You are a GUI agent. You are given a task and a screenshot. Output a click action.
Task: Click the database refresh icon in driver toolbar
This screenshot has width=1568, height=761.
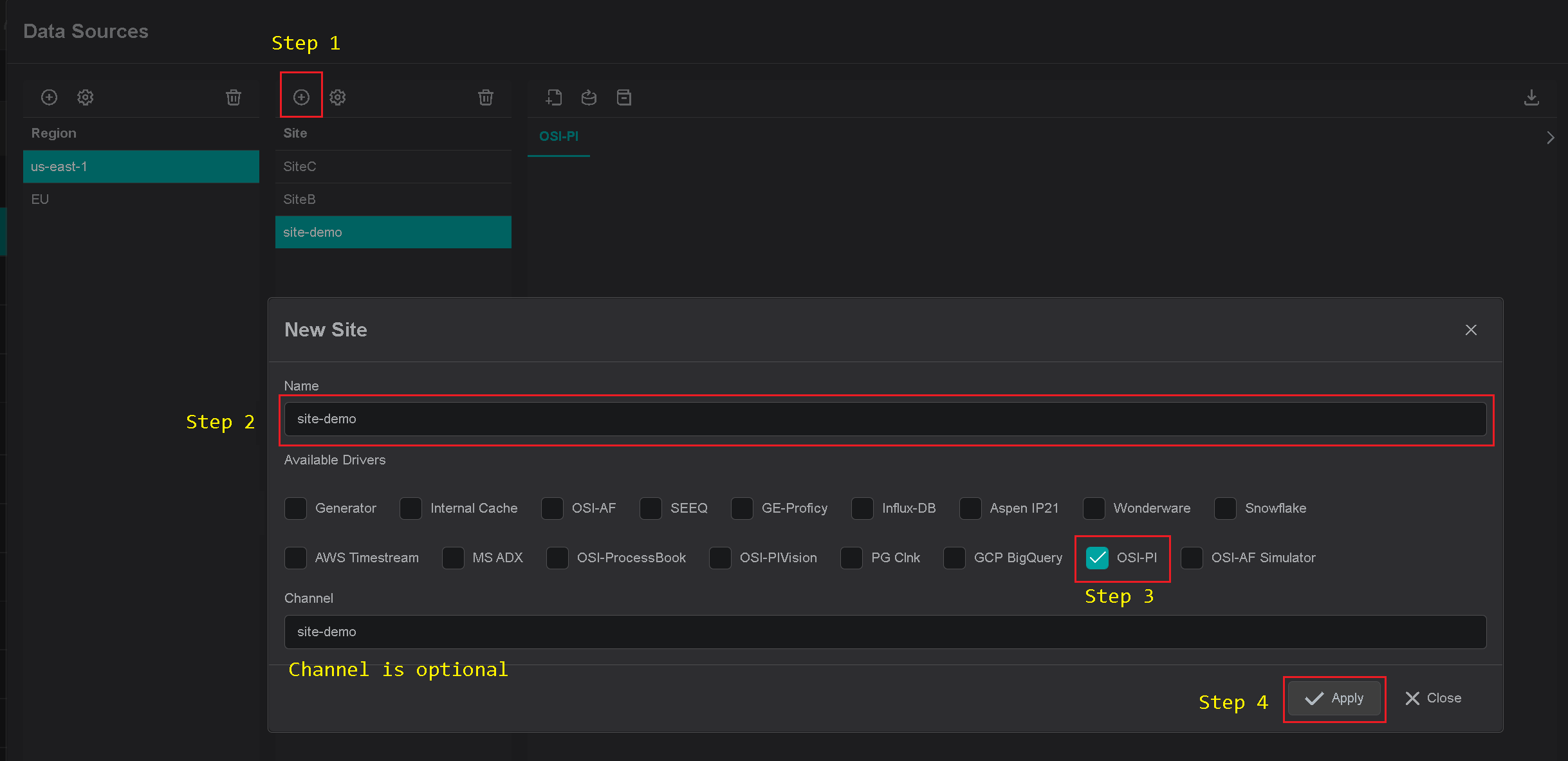589,97
